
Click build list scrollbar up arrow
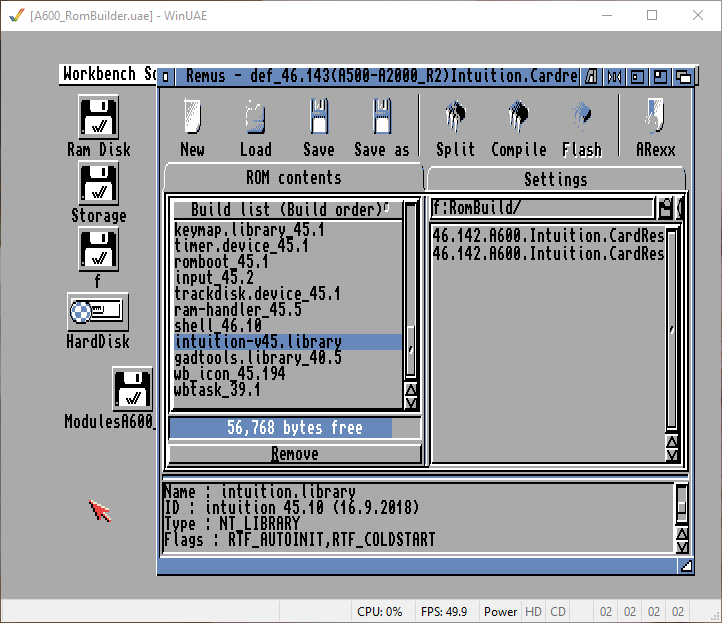411,389
